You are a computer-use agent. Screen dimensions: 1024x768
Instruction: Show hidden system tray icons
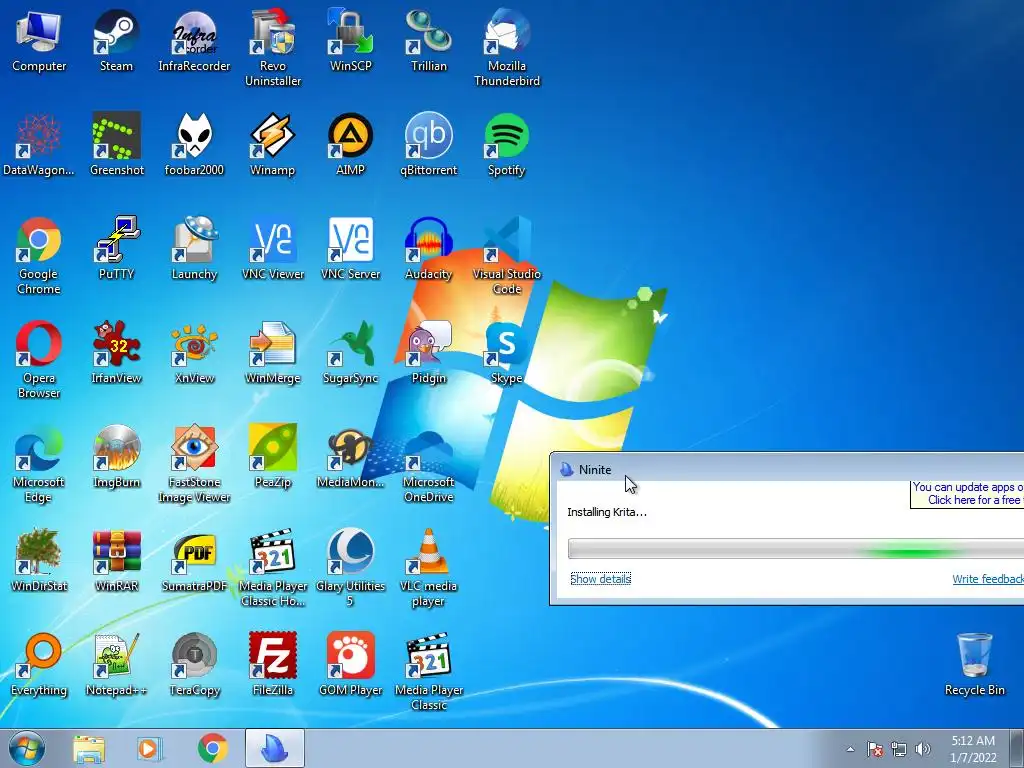[x=850, y=749]
